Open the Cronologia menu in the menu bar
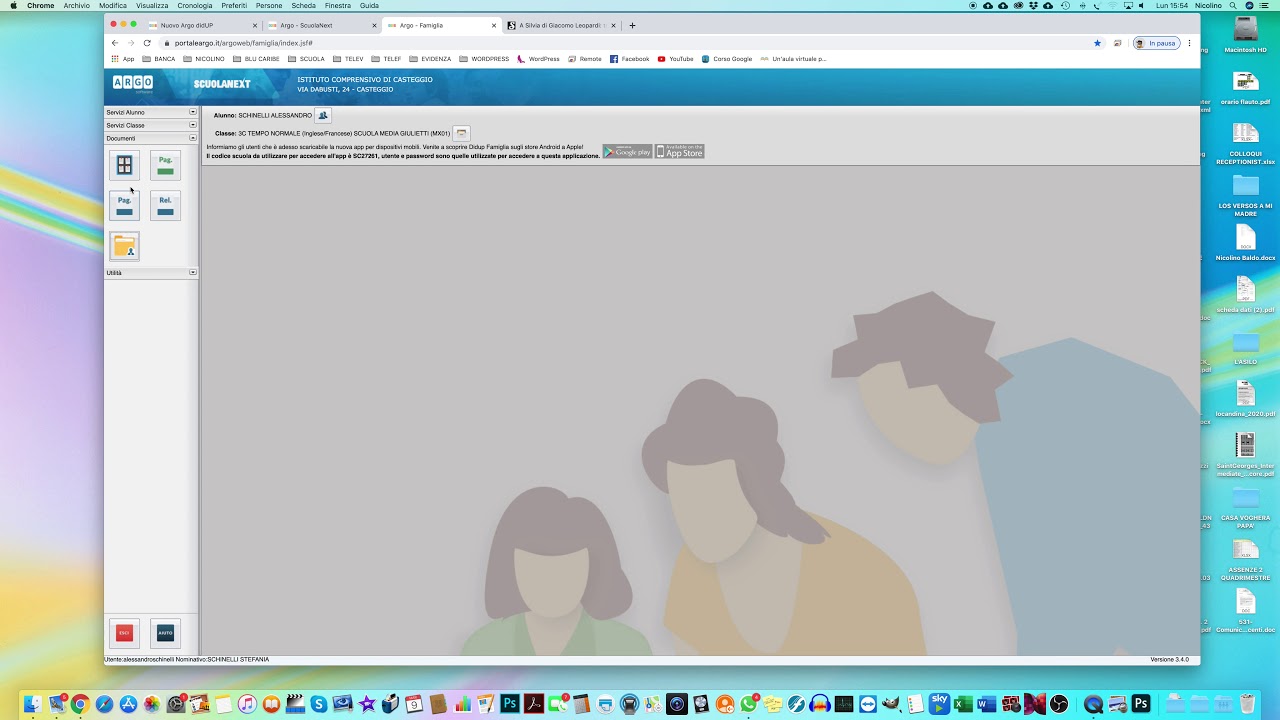The width and height of the screenshot is (1280, 720). [x=195, y=5]
